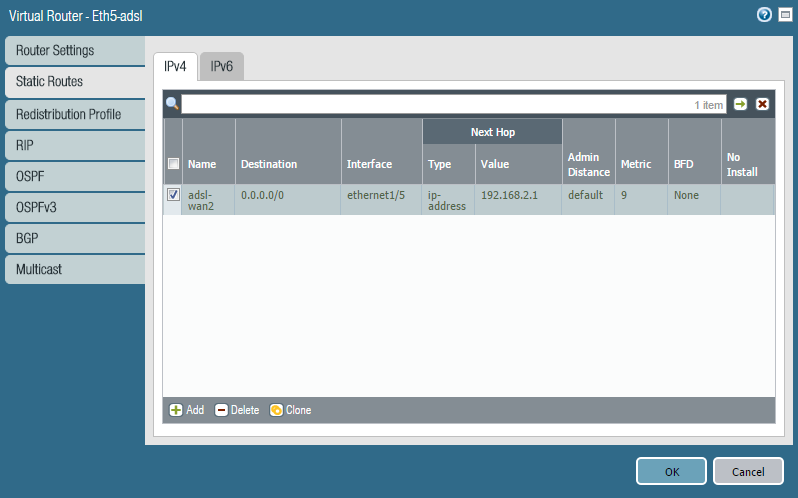The width and height of the screenshot is (798, 498).
Task: Apply filter with green arrow icon
Action: (740, 104)
